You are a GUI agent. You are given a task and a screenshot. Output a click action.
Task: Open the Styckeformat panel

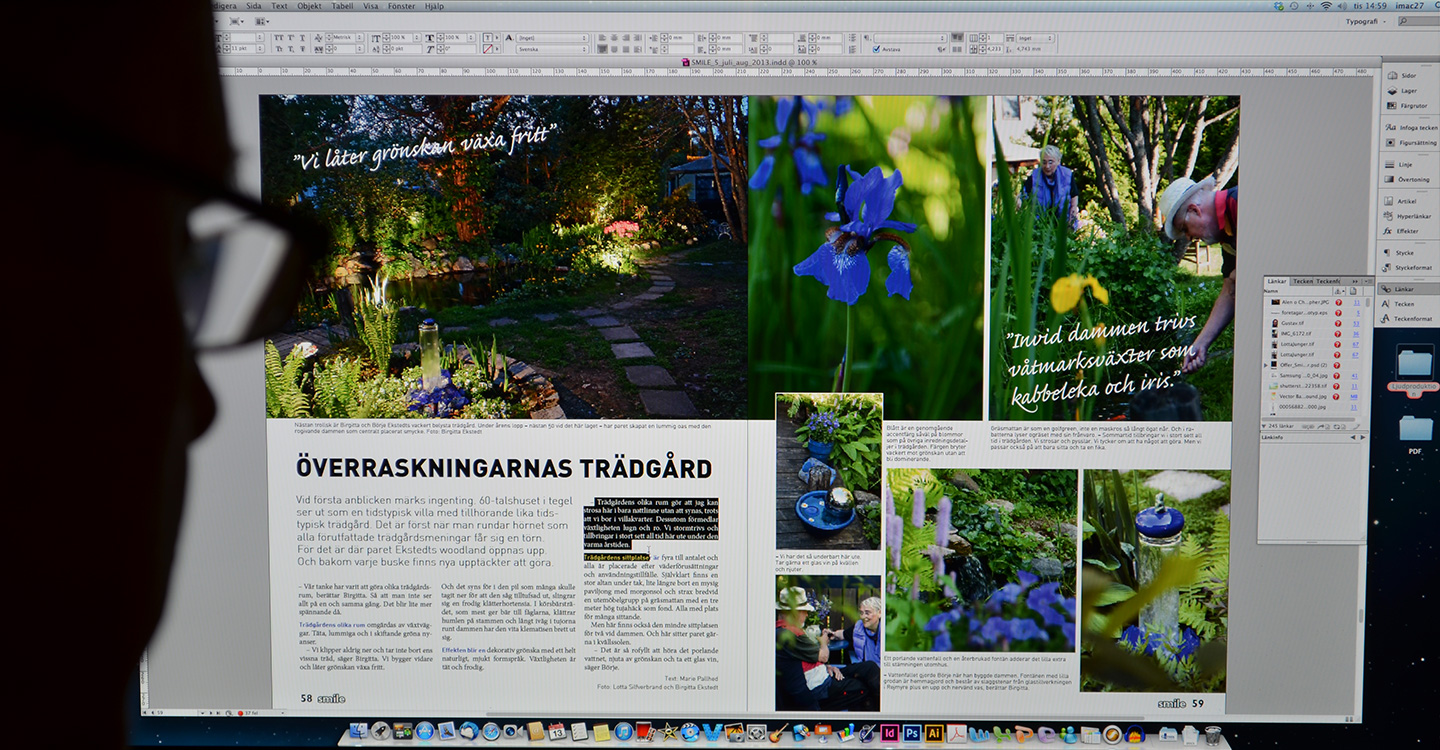click(1407, 268)
